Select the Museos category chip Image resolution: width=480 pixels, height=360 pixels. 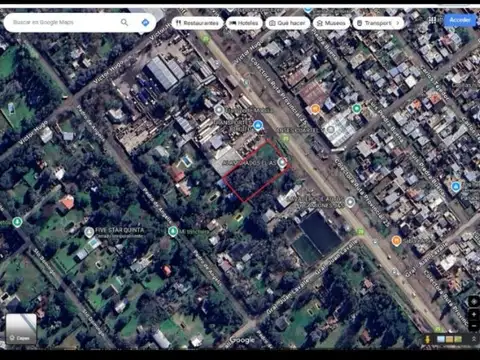(x=331, y=23)
